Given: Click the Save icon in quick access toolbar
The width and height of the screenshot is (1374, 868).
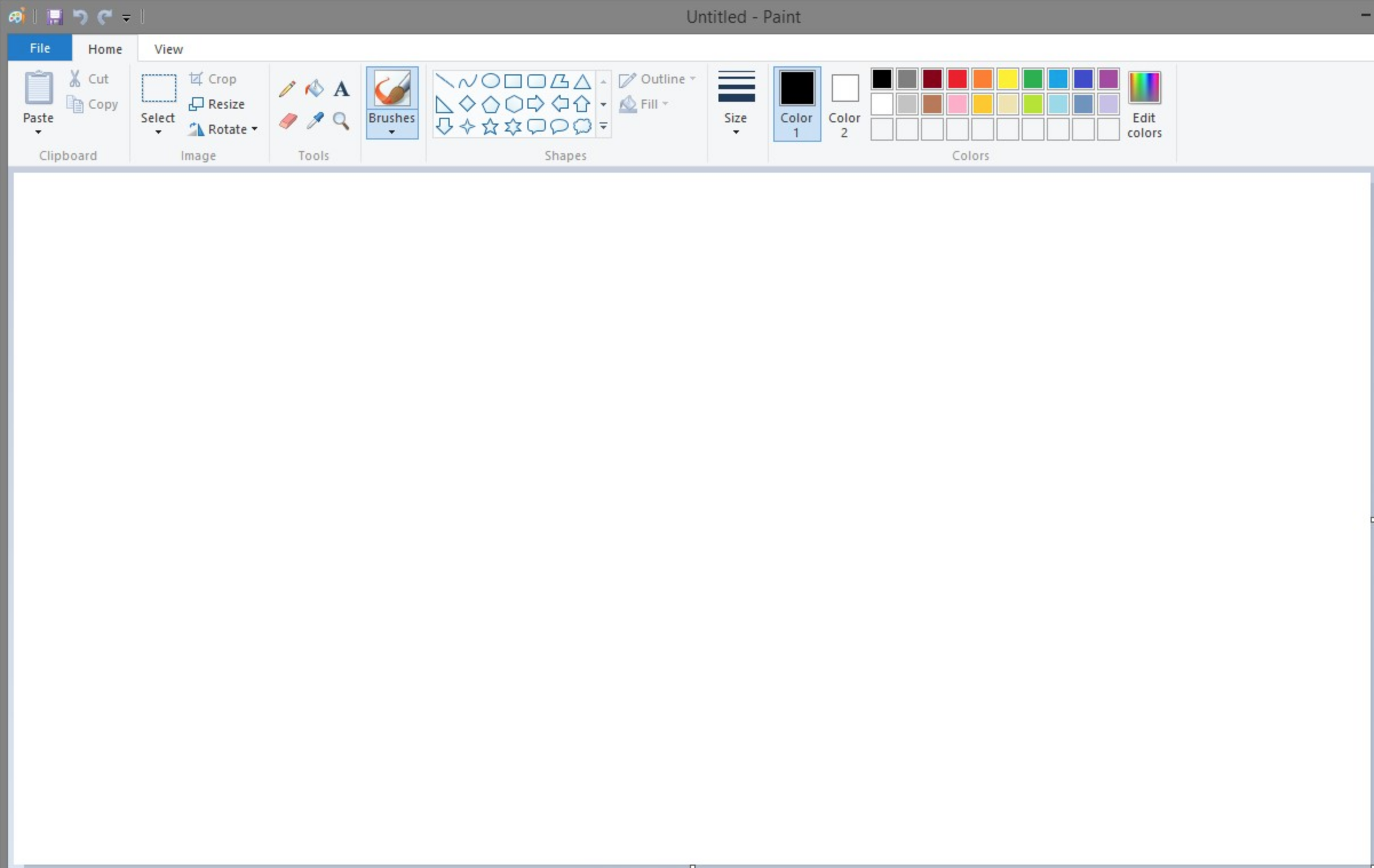Looking at the screenshot, I should pyautogui.click(x=54, y=17).
